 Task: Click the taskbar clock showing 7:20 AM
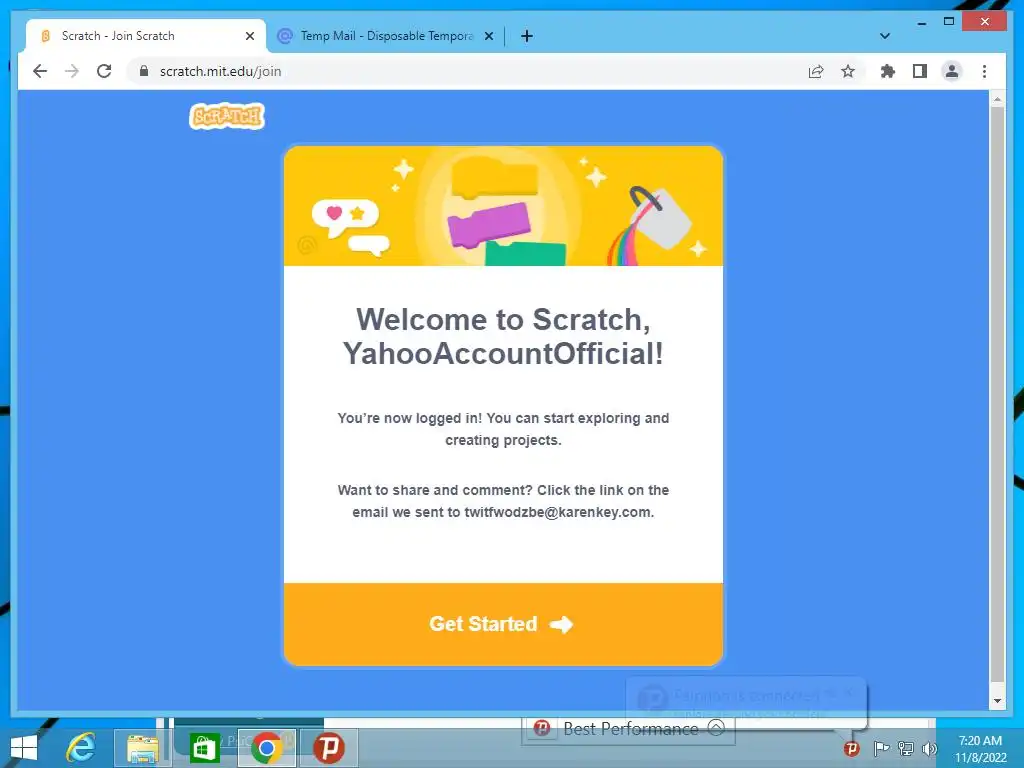(980, 748)
